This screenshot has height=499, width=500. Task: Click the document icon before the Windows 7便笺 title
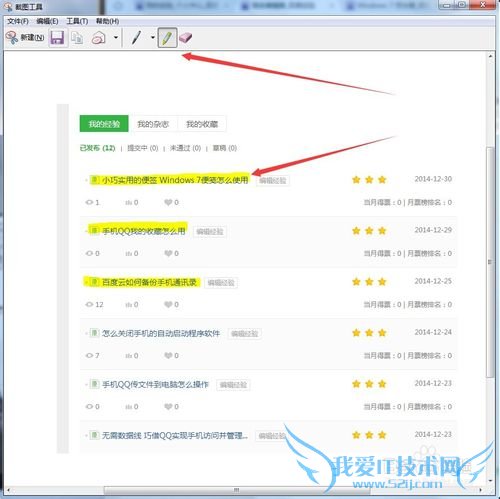[x=94, y=180]
